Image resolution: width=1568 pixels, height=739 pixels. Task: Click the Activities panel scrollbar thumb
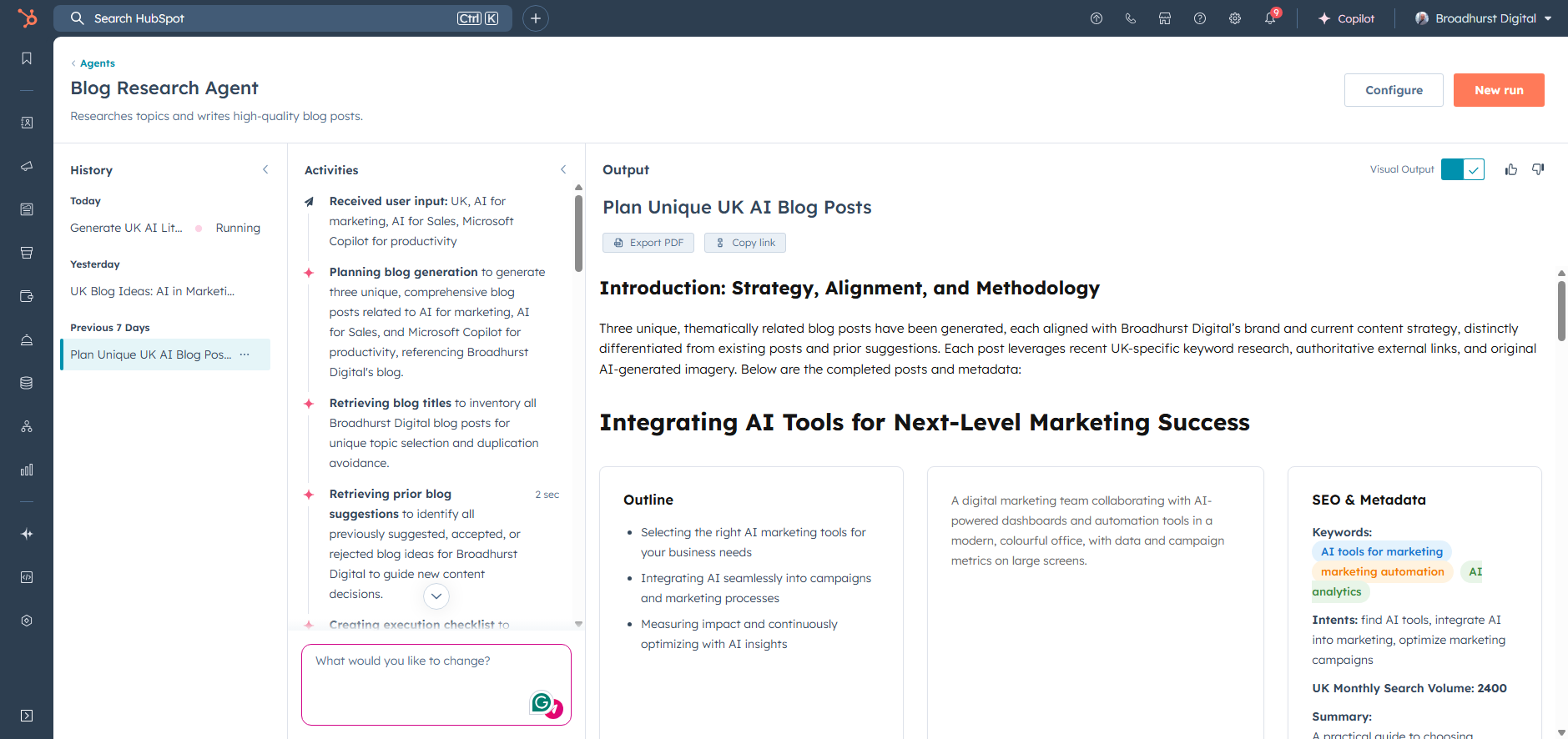579,232
